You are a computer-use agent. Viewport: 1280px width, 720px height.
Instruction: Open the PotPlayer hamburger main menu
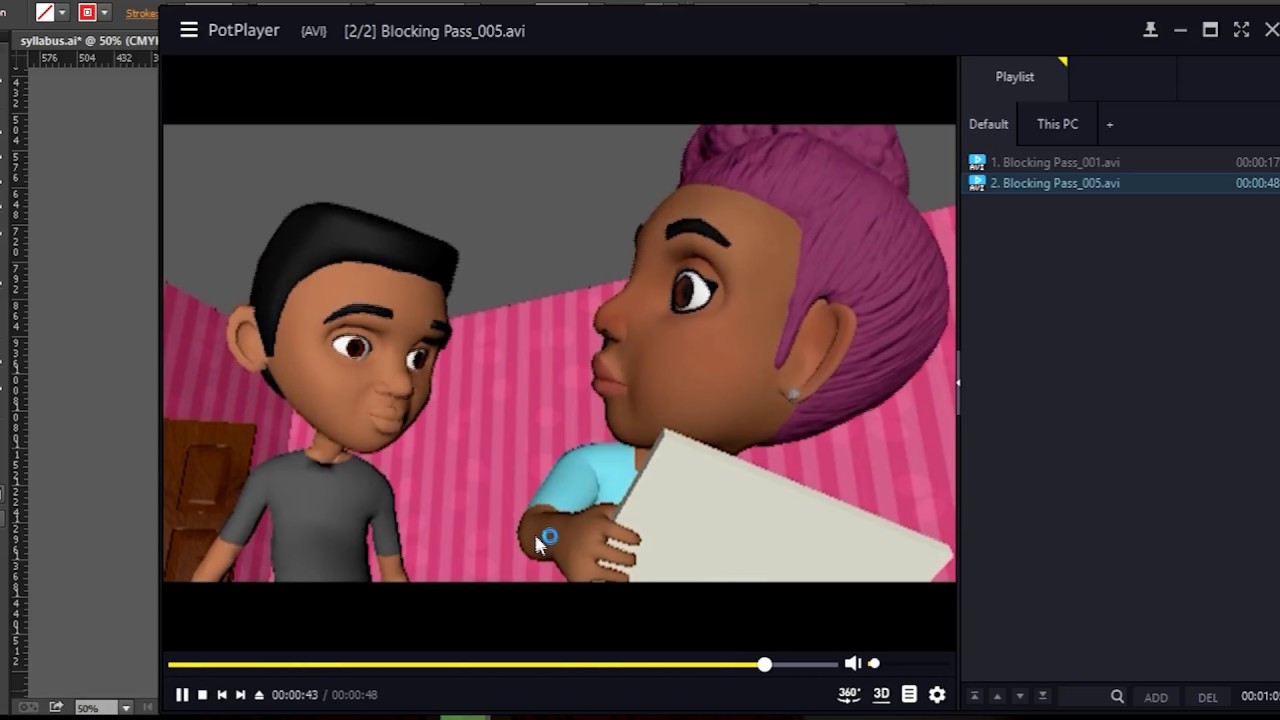[x=189, y=30]
